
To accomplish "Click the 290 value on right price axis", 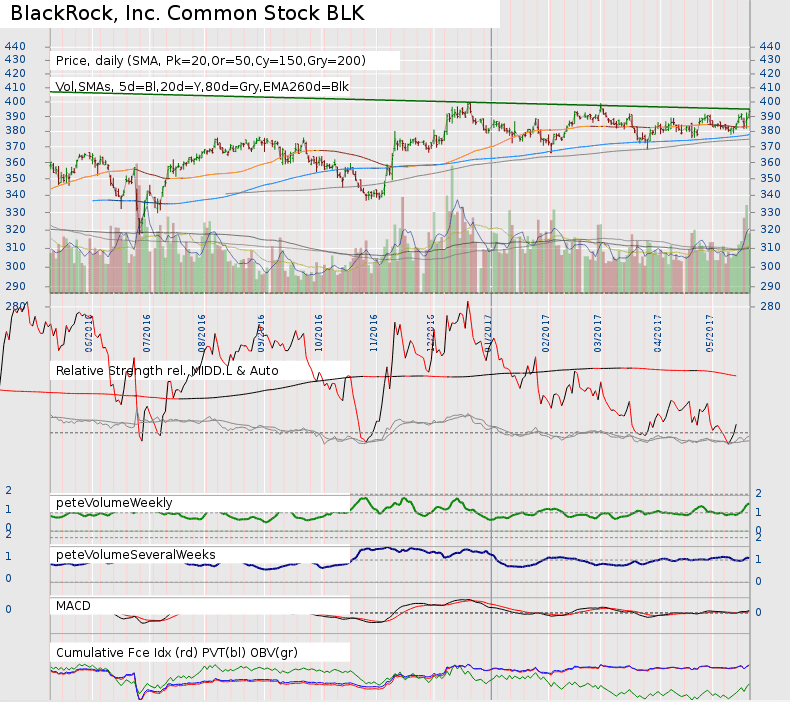I will [x=770, y=286].
